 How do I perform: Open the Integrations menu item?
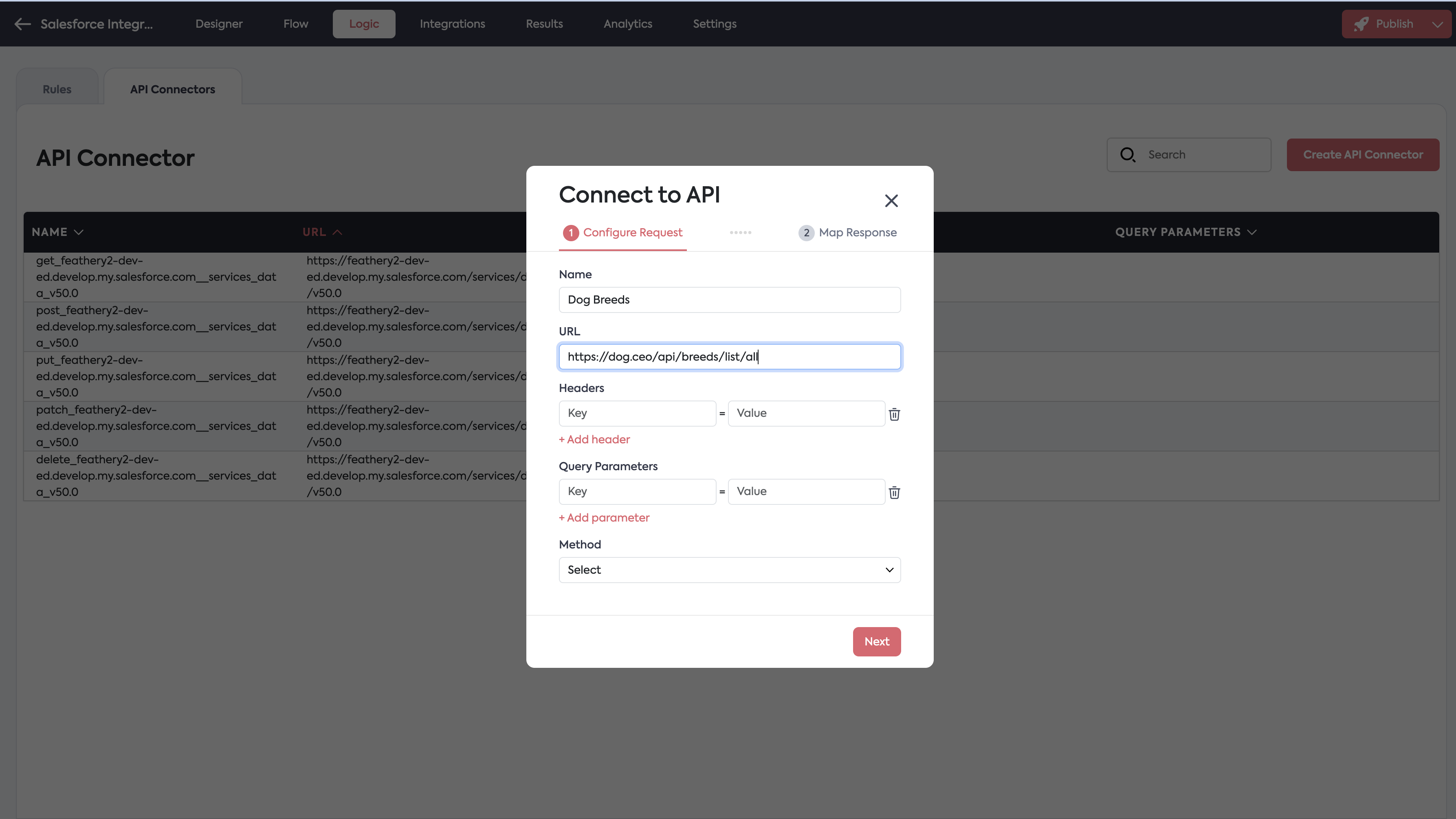(x=452, y=24)
